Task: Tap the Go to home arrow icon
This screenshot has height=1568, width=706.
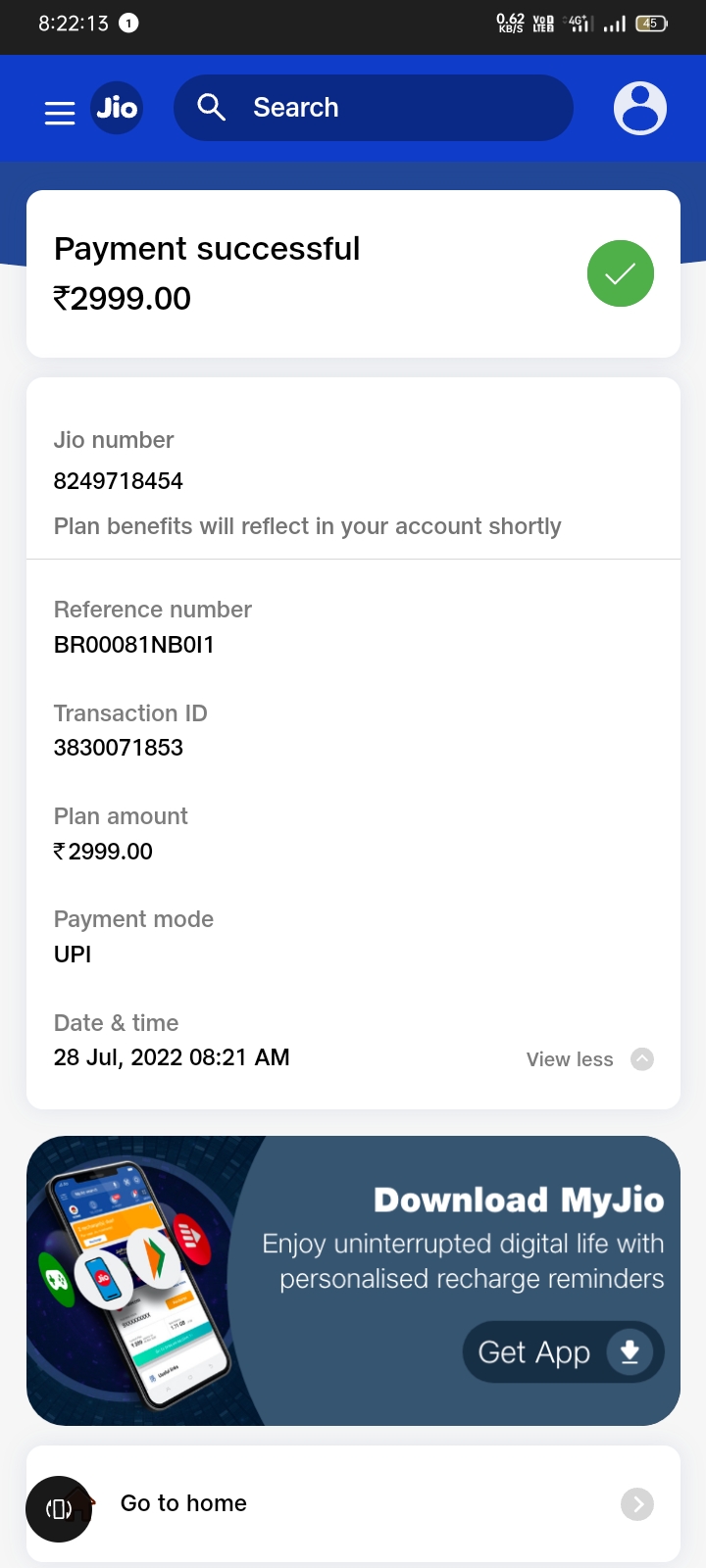Action: pyautogui.click(x=637, y=1503)
